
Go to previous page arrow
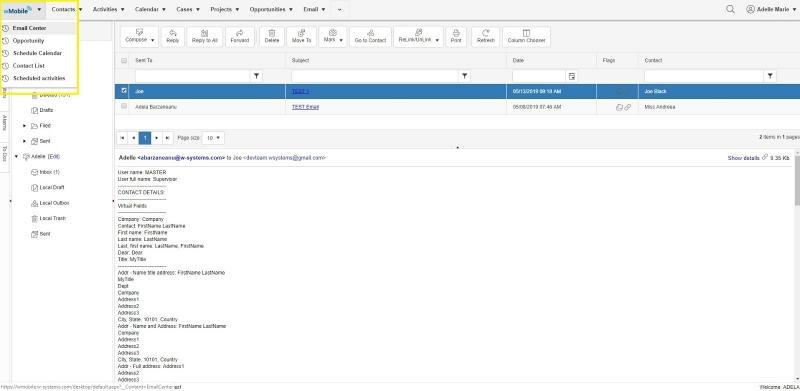point(133,138)
